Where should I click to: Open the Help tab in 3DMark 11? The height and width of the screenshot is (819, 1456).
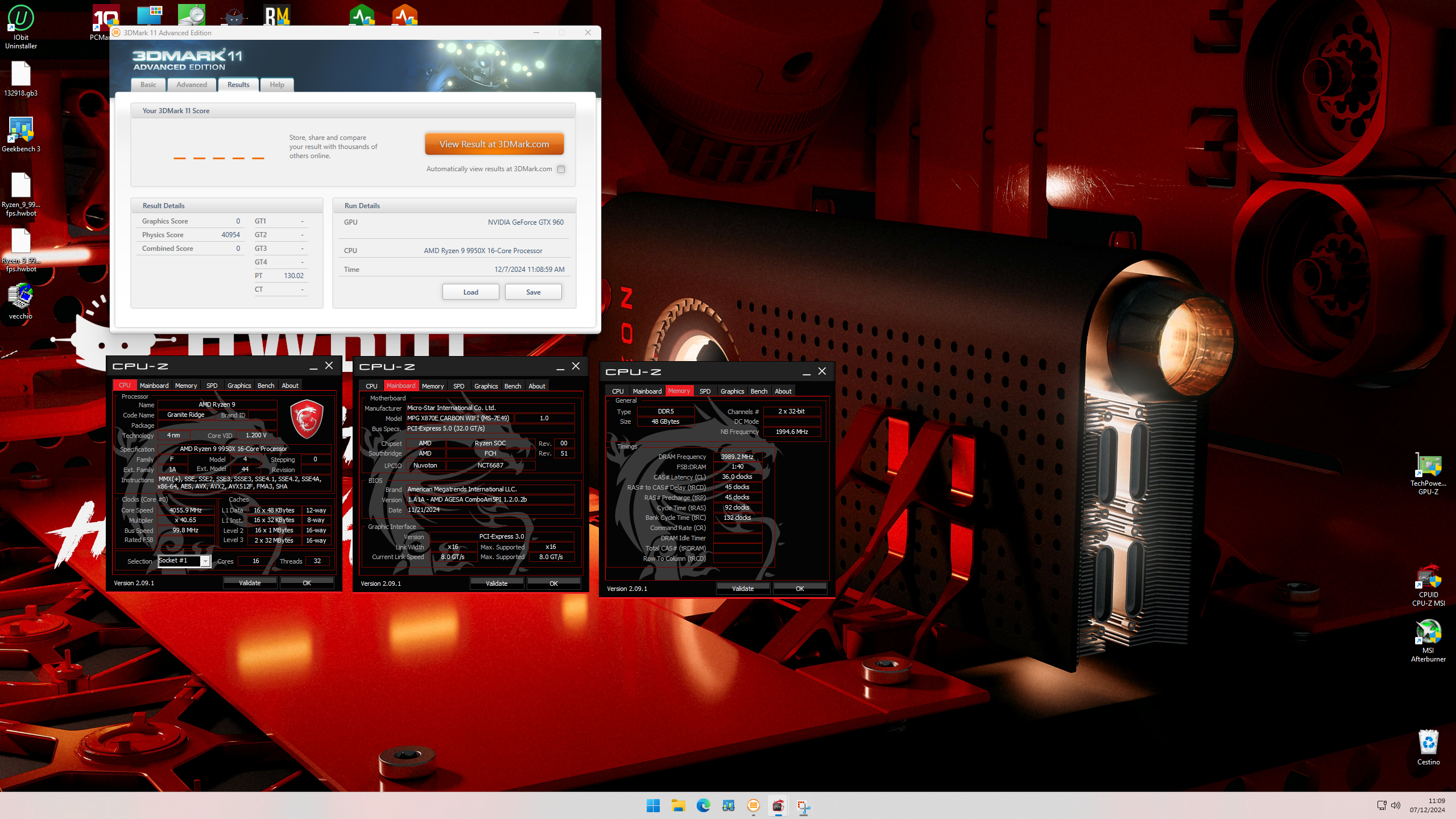coord(277,85)
